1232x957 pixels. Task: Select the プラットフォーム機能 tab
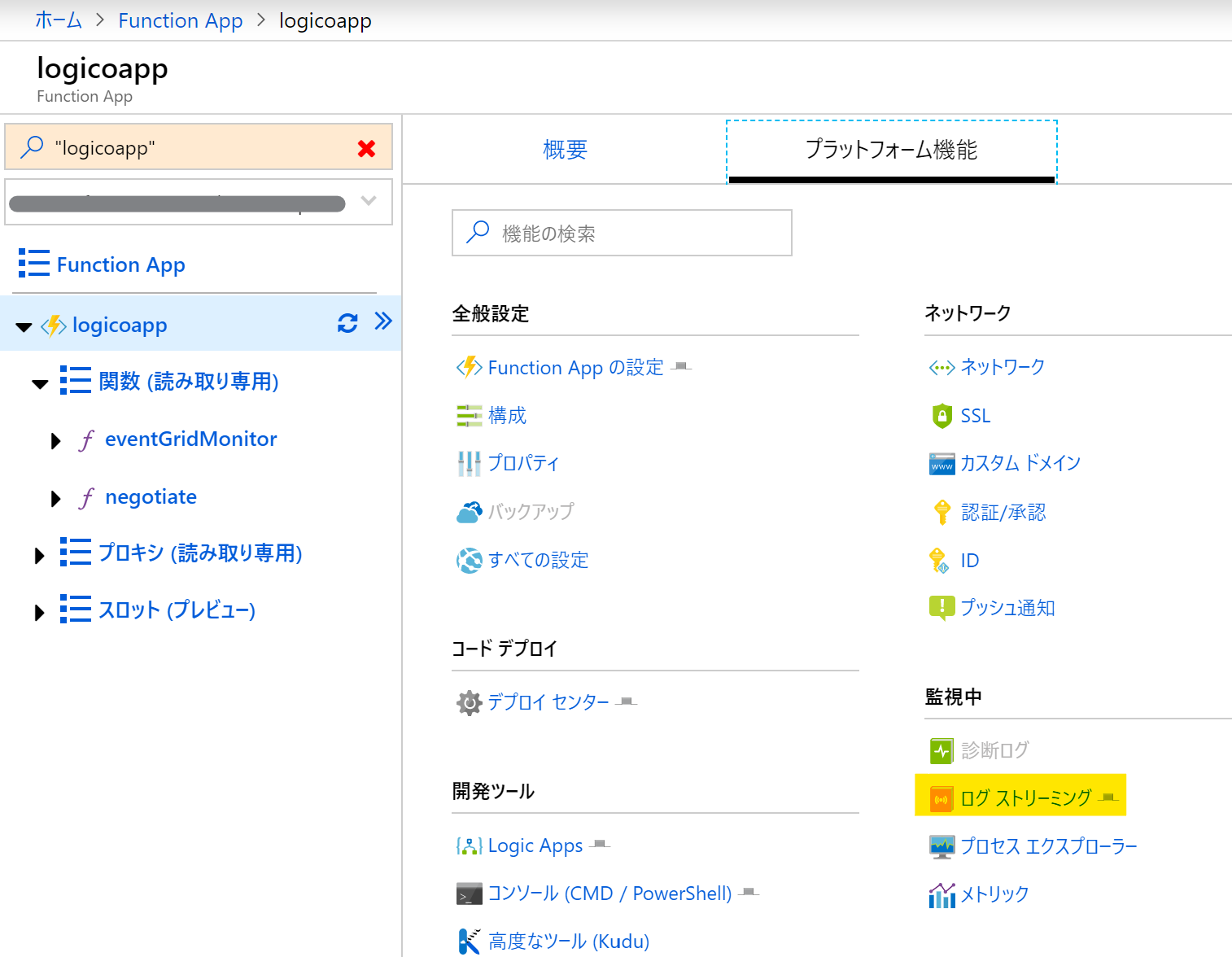891,150
